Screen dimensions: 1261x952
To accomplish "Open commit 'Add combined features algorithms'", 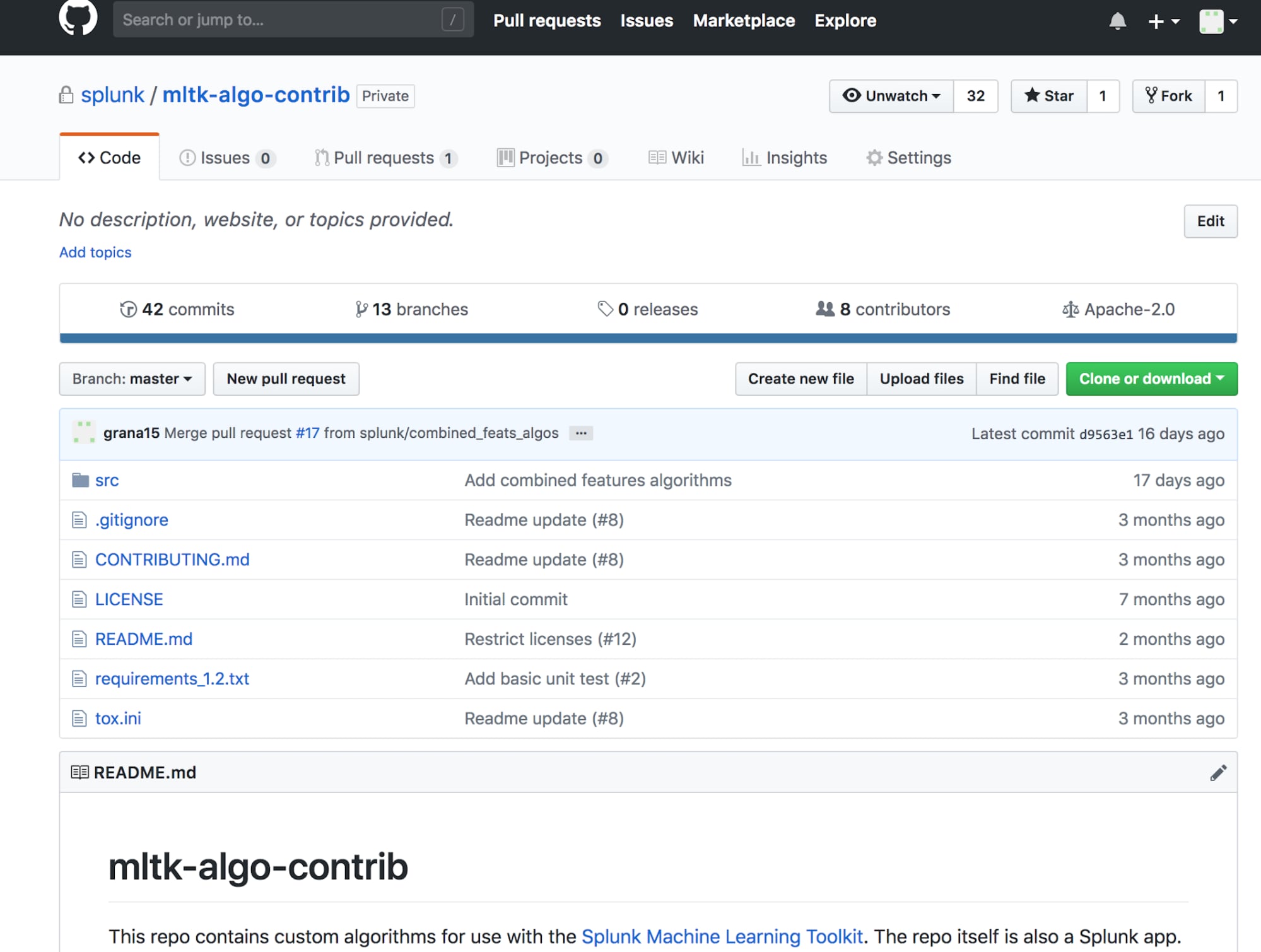I will pos(598,481).
